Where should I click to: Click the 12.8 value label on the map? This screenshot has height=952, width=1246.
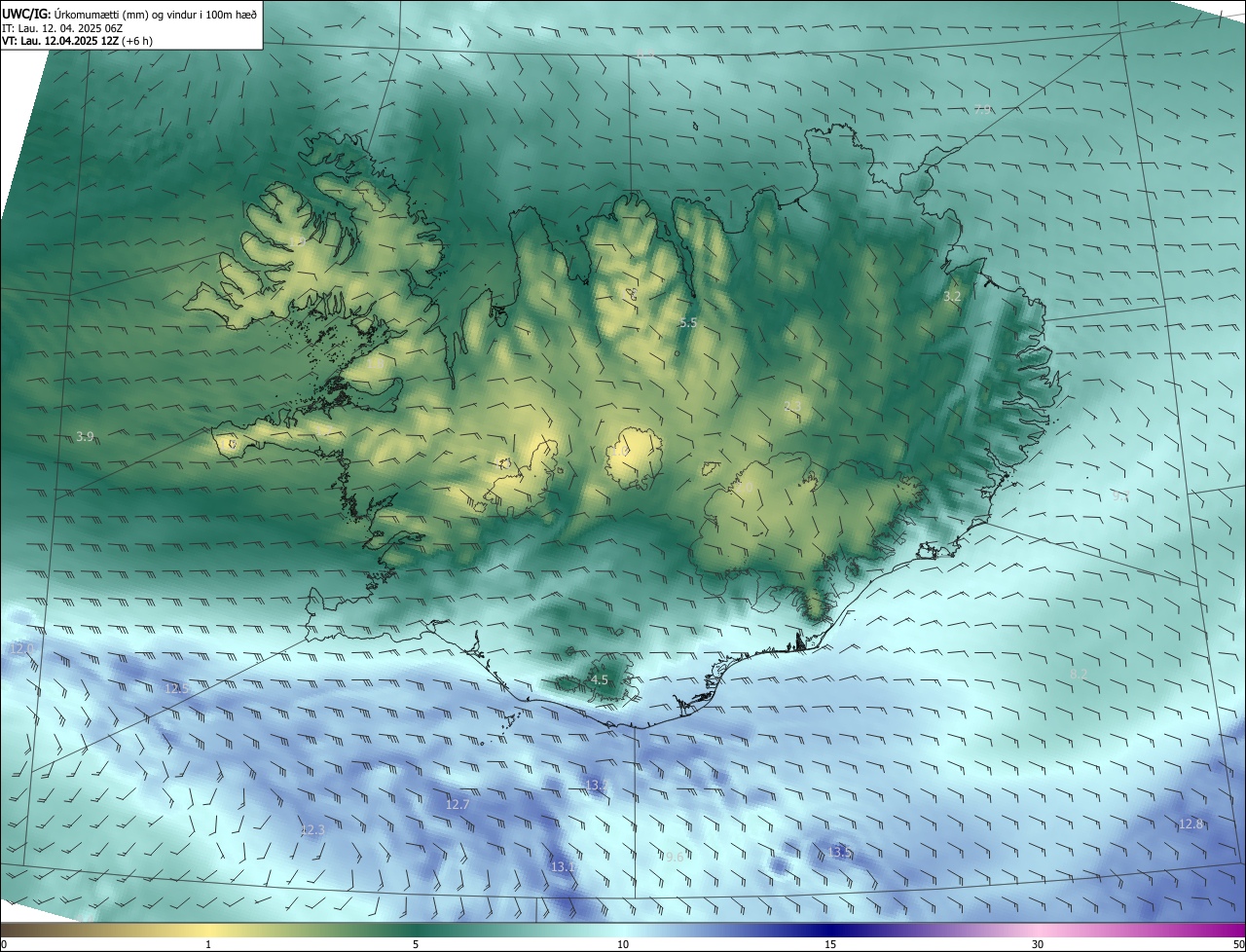[x=1191, y=824]
